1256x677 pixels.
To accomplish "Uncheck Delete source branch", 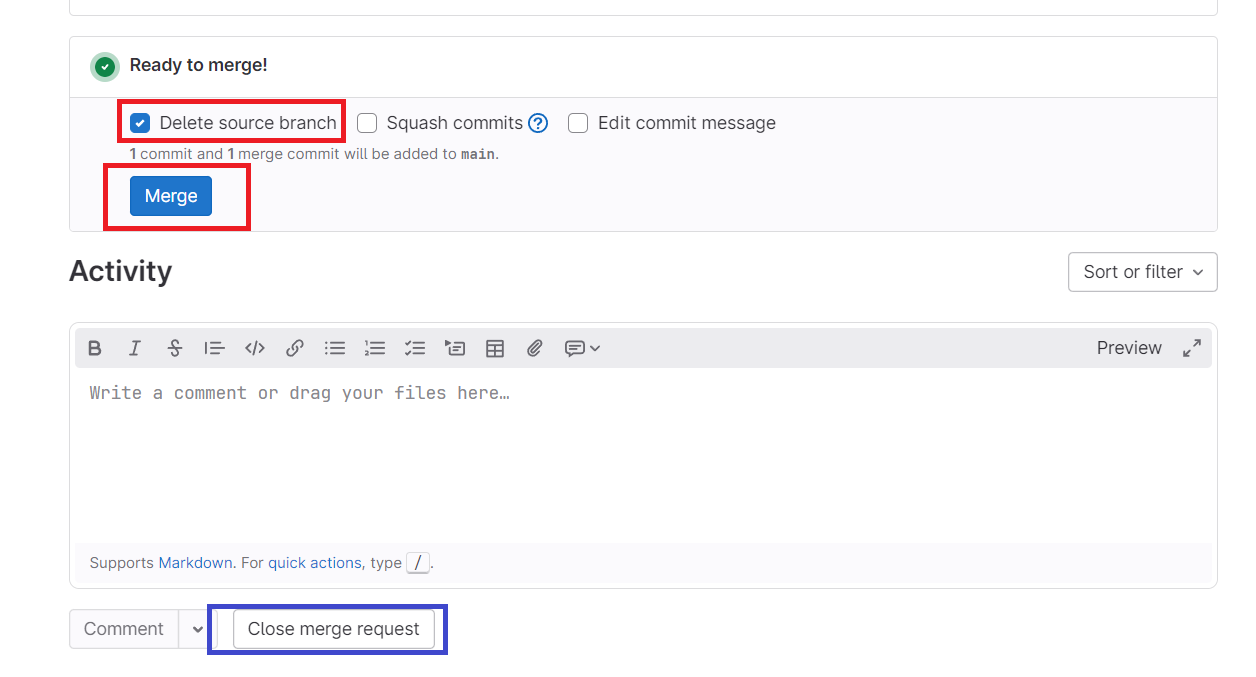I will click(x=139, y=122).
